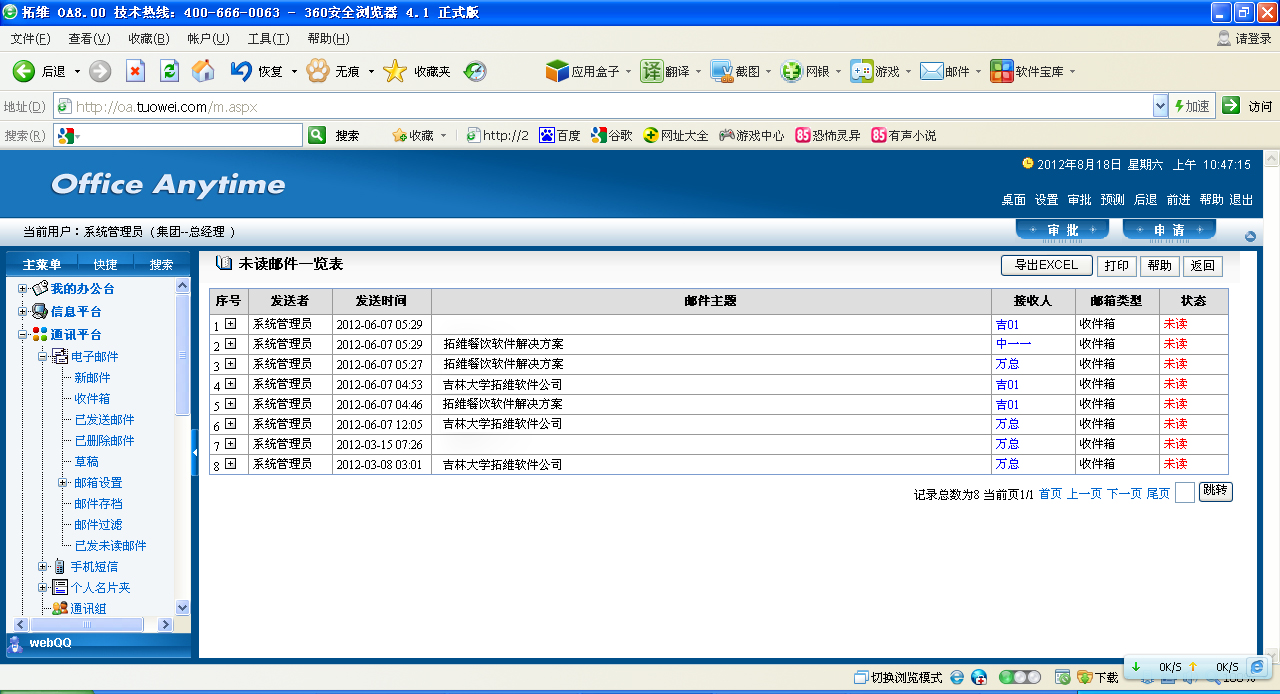Expand 我的办公台 tree node
1280x694 pixels.
pyautogui.click(x=23, y=289)
